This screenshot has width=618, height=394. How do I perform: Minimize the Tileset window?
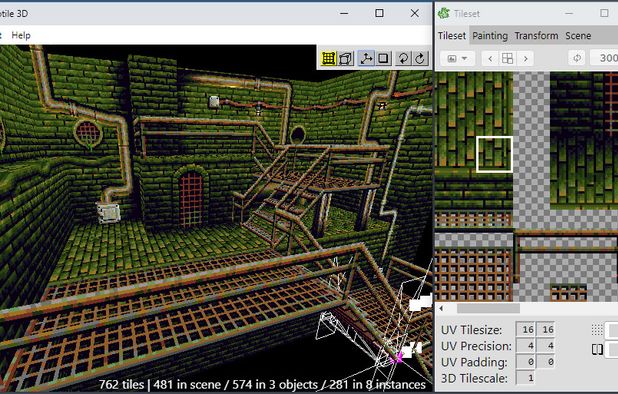pos(569,13)
